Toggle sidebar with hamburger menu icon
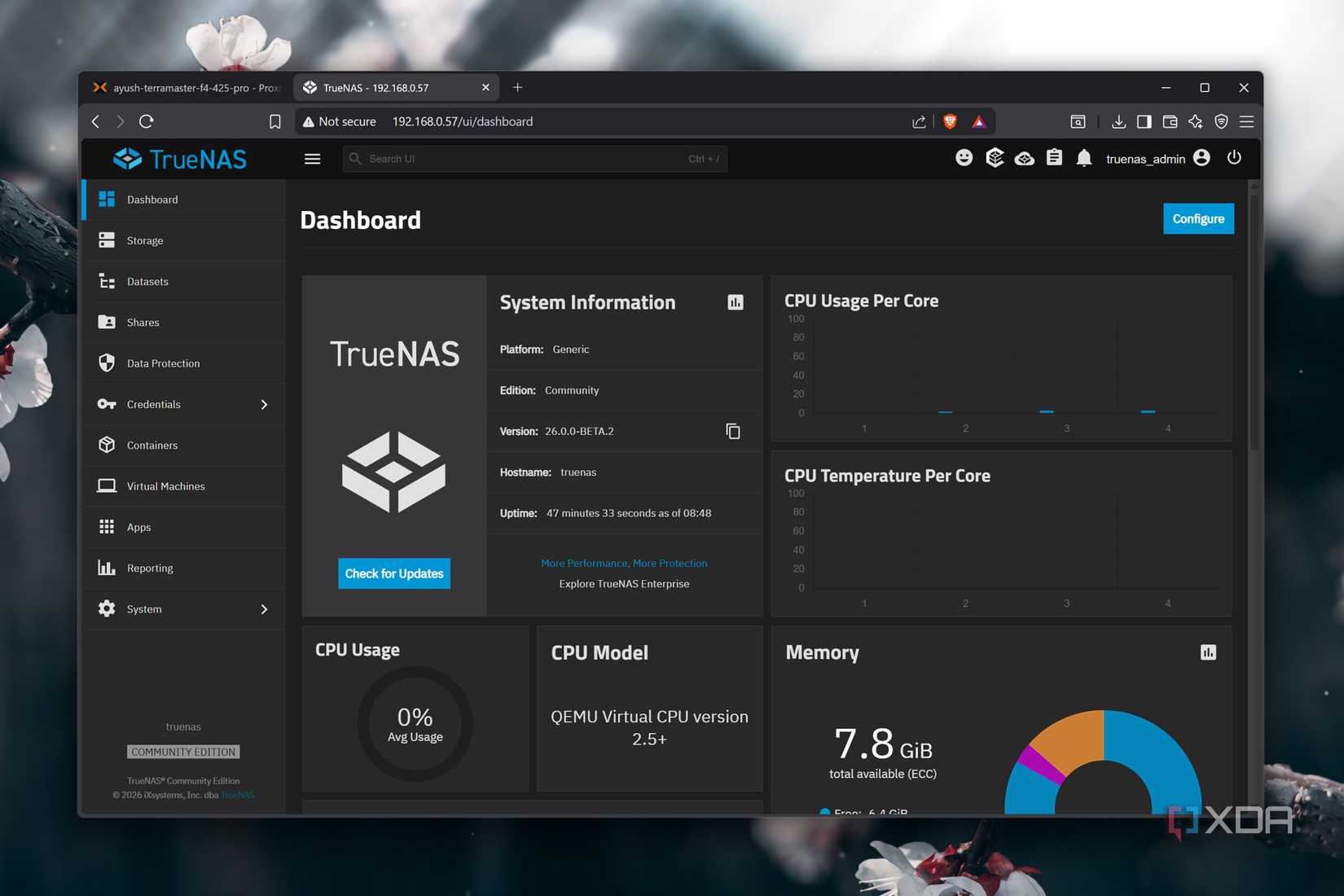This screenshot has width=1344, height=896. click(313, 159)
